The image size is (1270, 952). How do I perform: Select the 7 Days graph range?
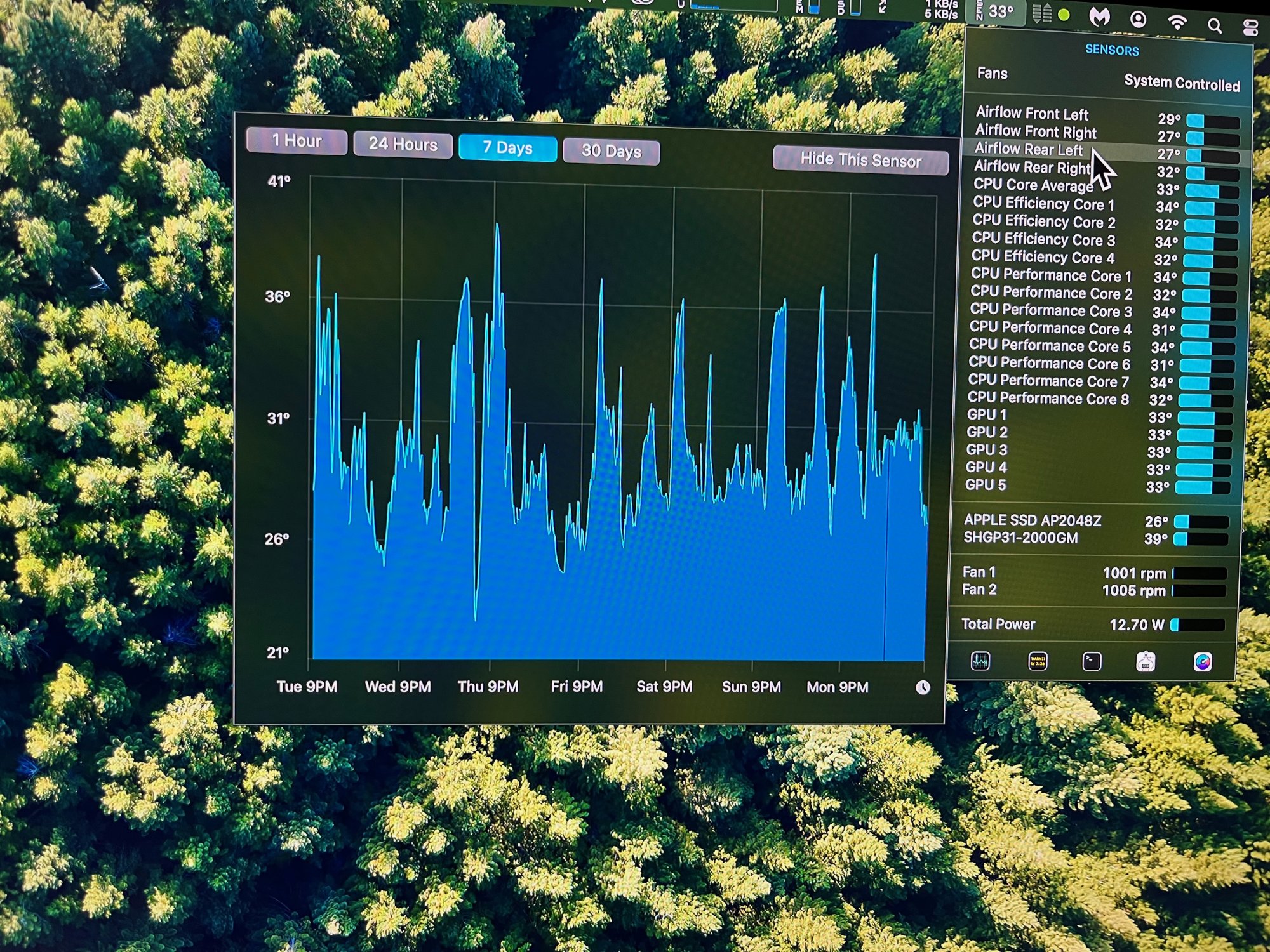pyautogui.click(x=507, y=149)
